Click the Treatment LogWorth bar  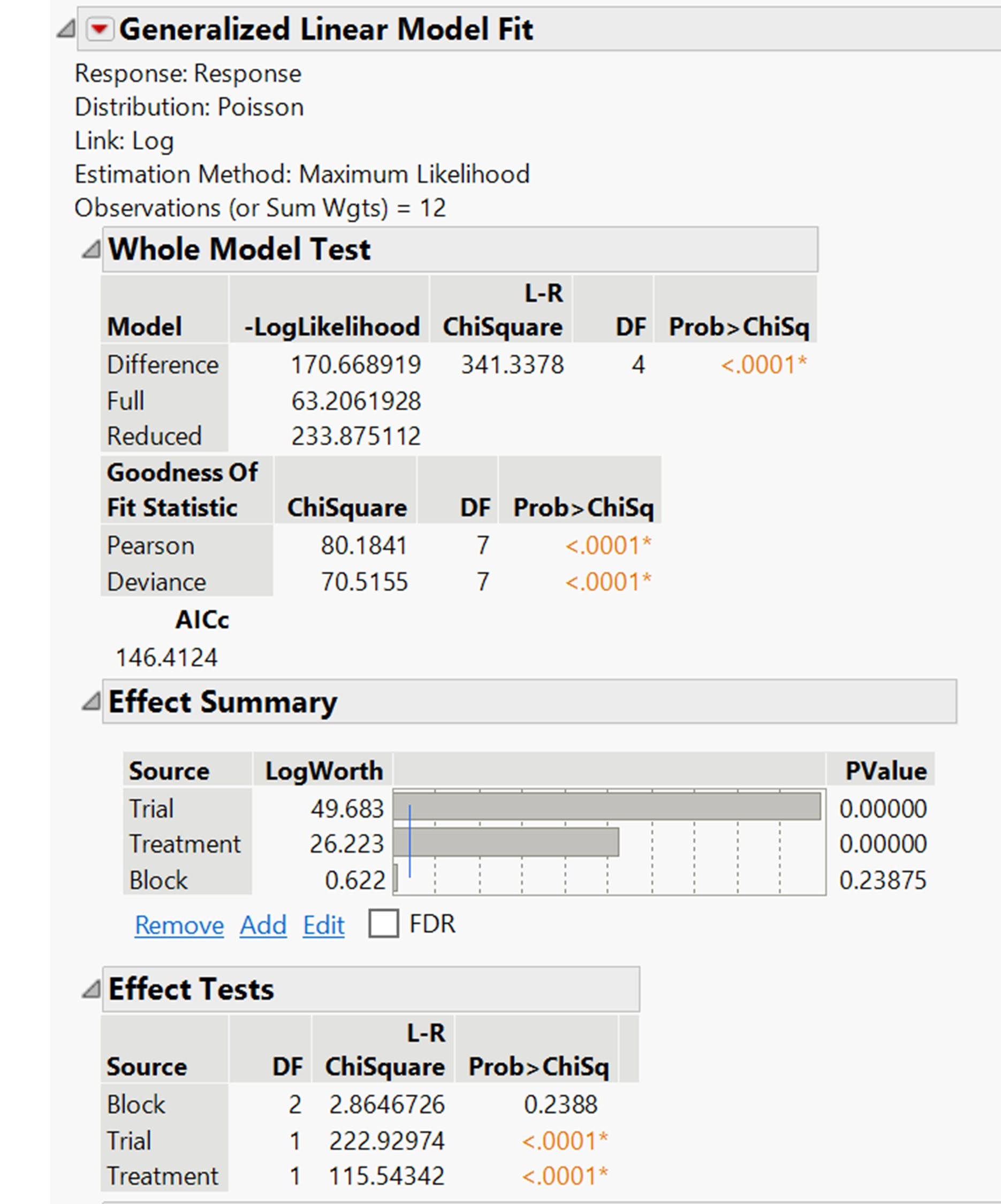pos(505,844)
